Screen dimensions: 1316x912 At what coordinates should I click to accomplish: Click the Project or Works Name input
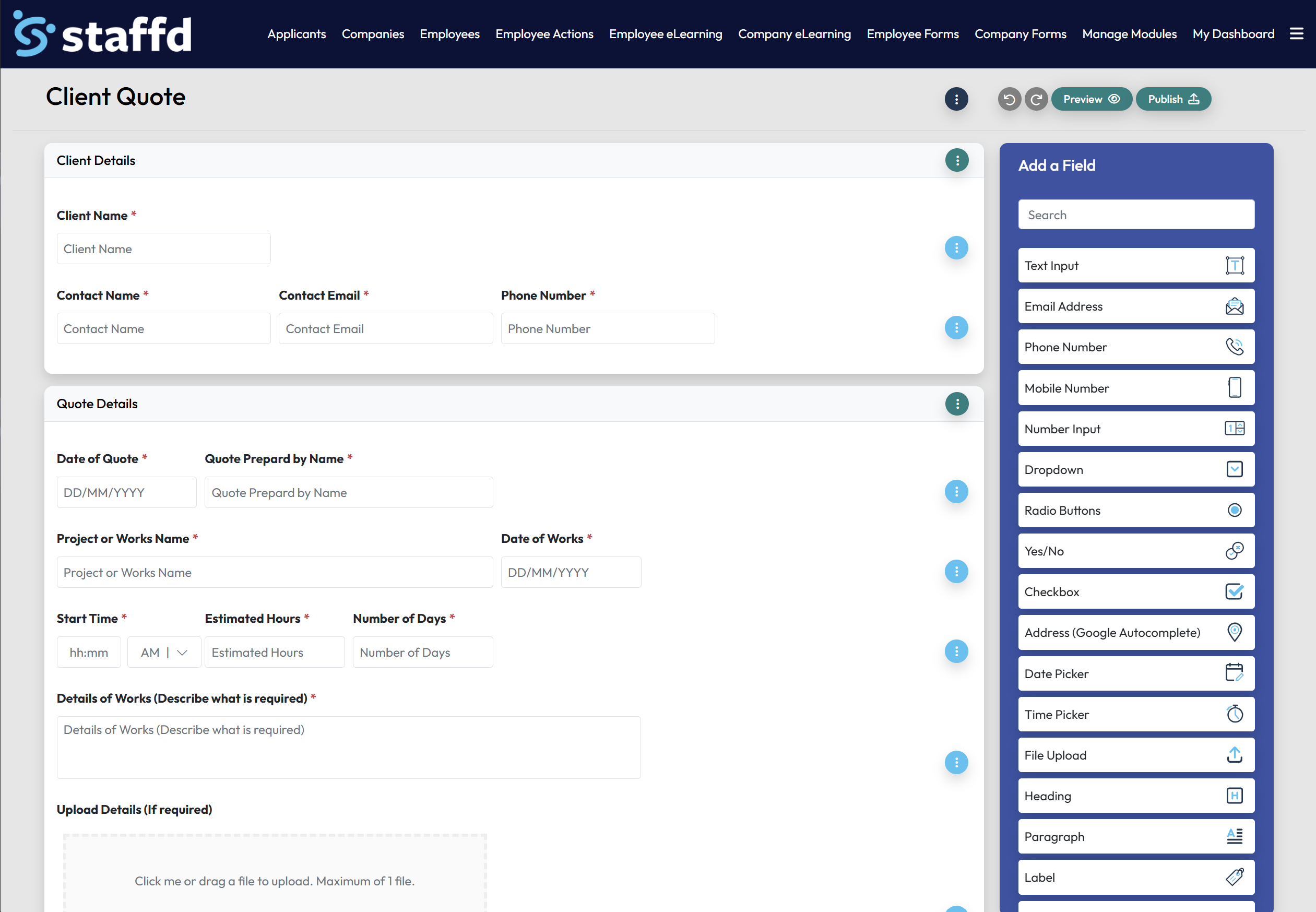click(275, 573)
